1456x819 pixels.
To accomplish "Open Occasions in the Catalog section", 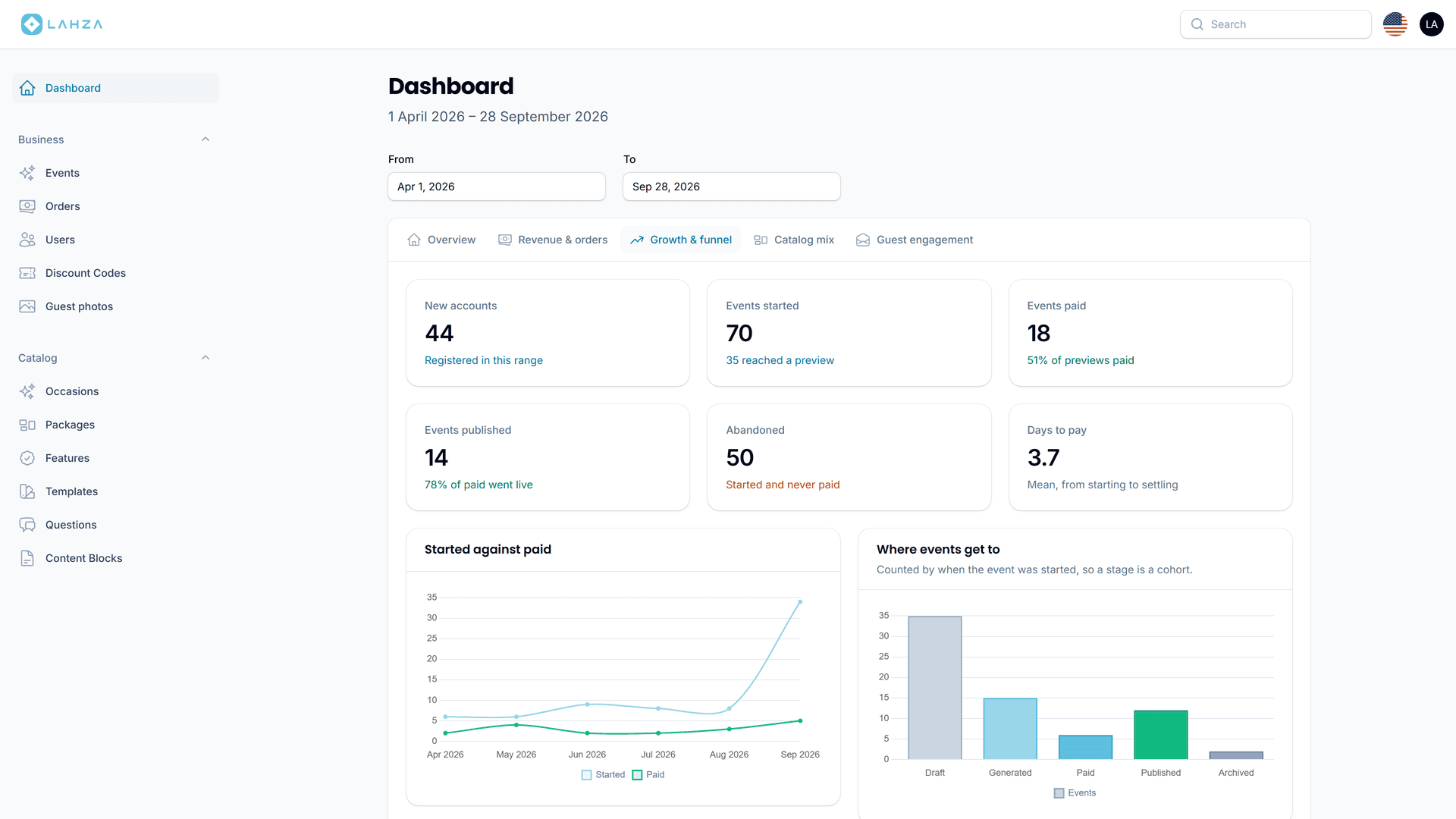I will pos(115,391).
